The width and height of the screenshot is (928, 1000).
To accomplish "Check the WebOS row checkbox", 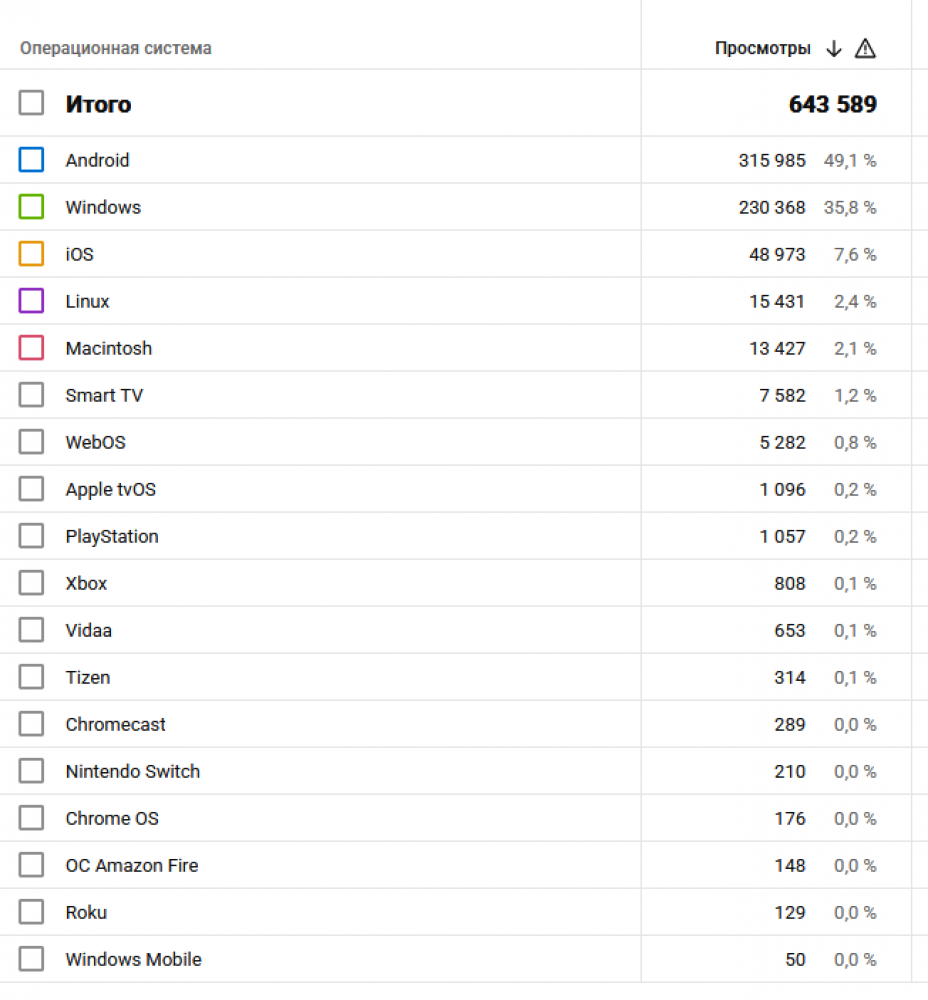I will (x=32, y=442).
